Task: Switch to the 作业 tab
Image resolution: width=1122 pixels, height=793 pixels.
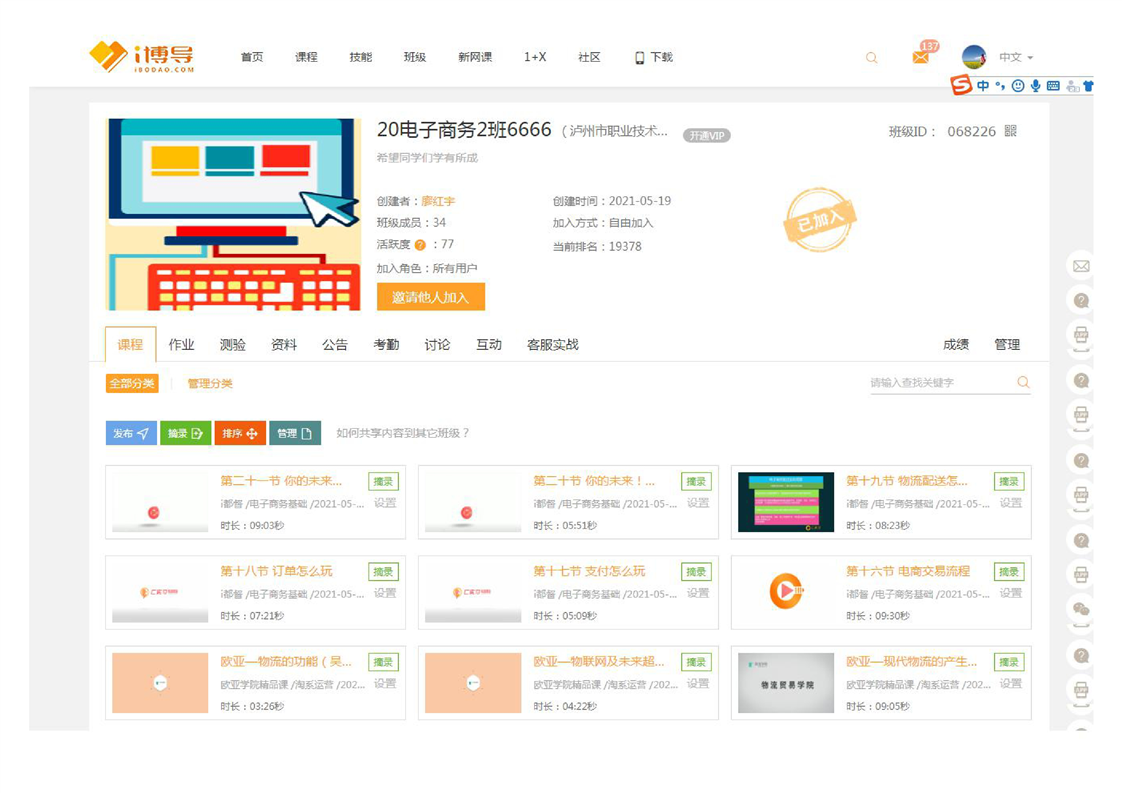Action: point(181,345)
